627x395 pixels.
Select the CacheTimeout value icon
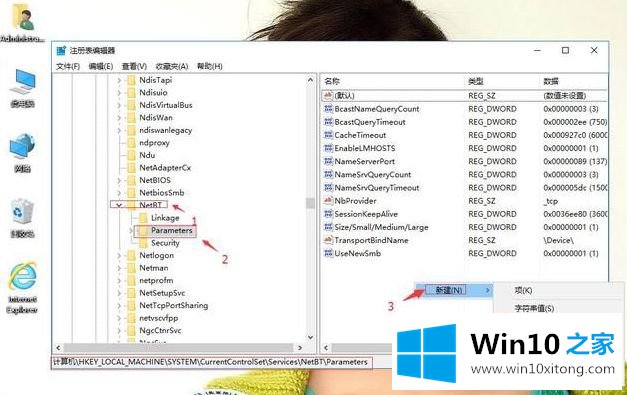(328, 135)
